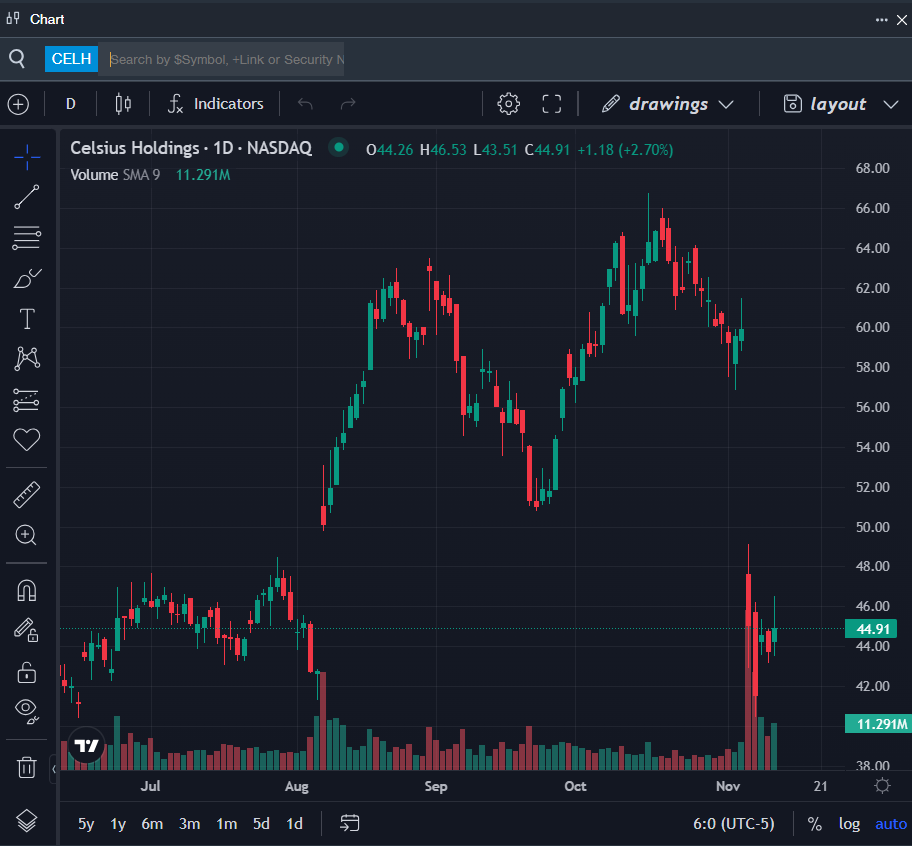Open the candlestick chart style selector

click(123, 104)
